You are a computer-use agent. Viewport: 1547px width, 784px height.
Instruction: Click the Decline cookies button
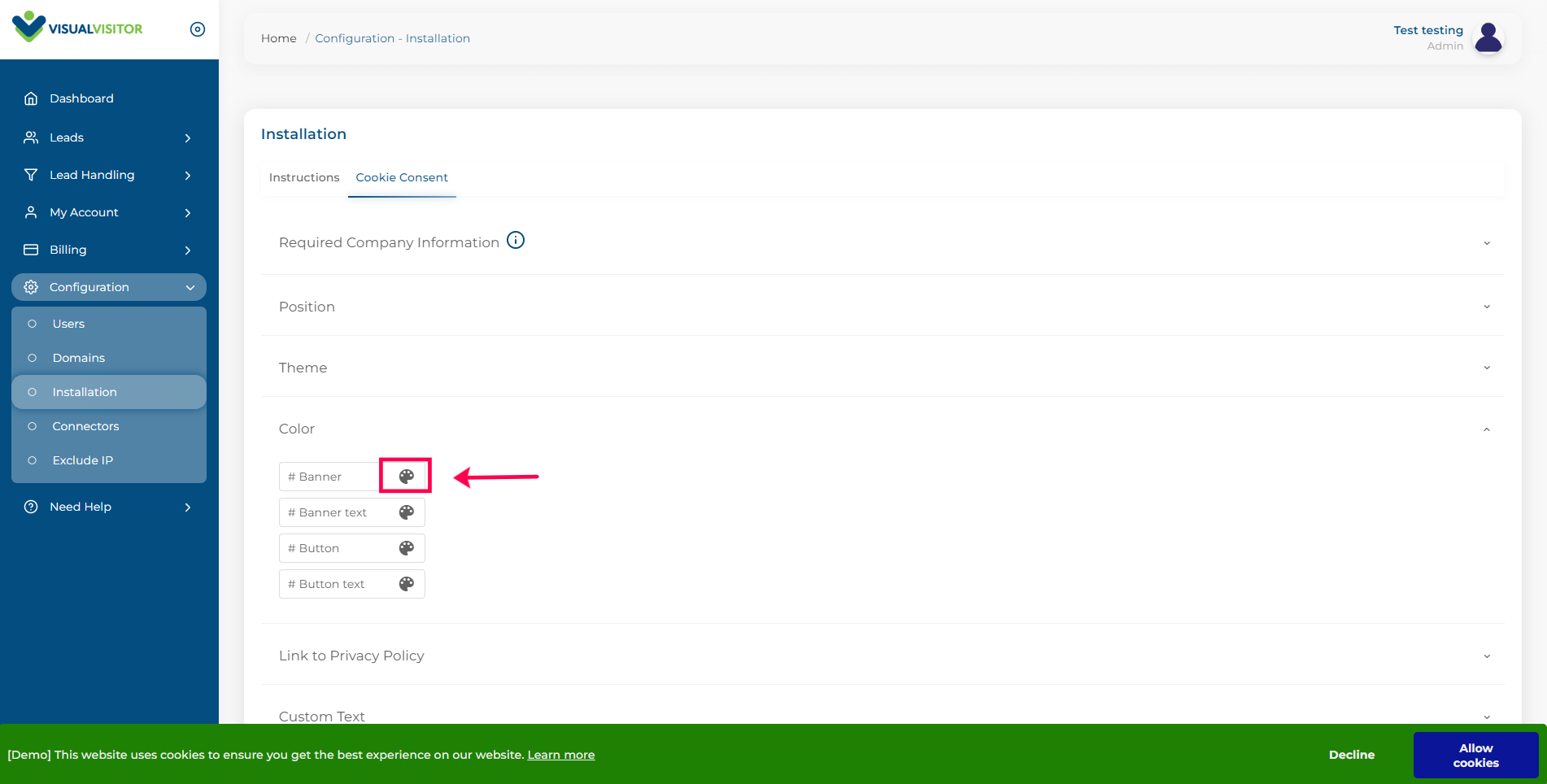point(1352,755)
